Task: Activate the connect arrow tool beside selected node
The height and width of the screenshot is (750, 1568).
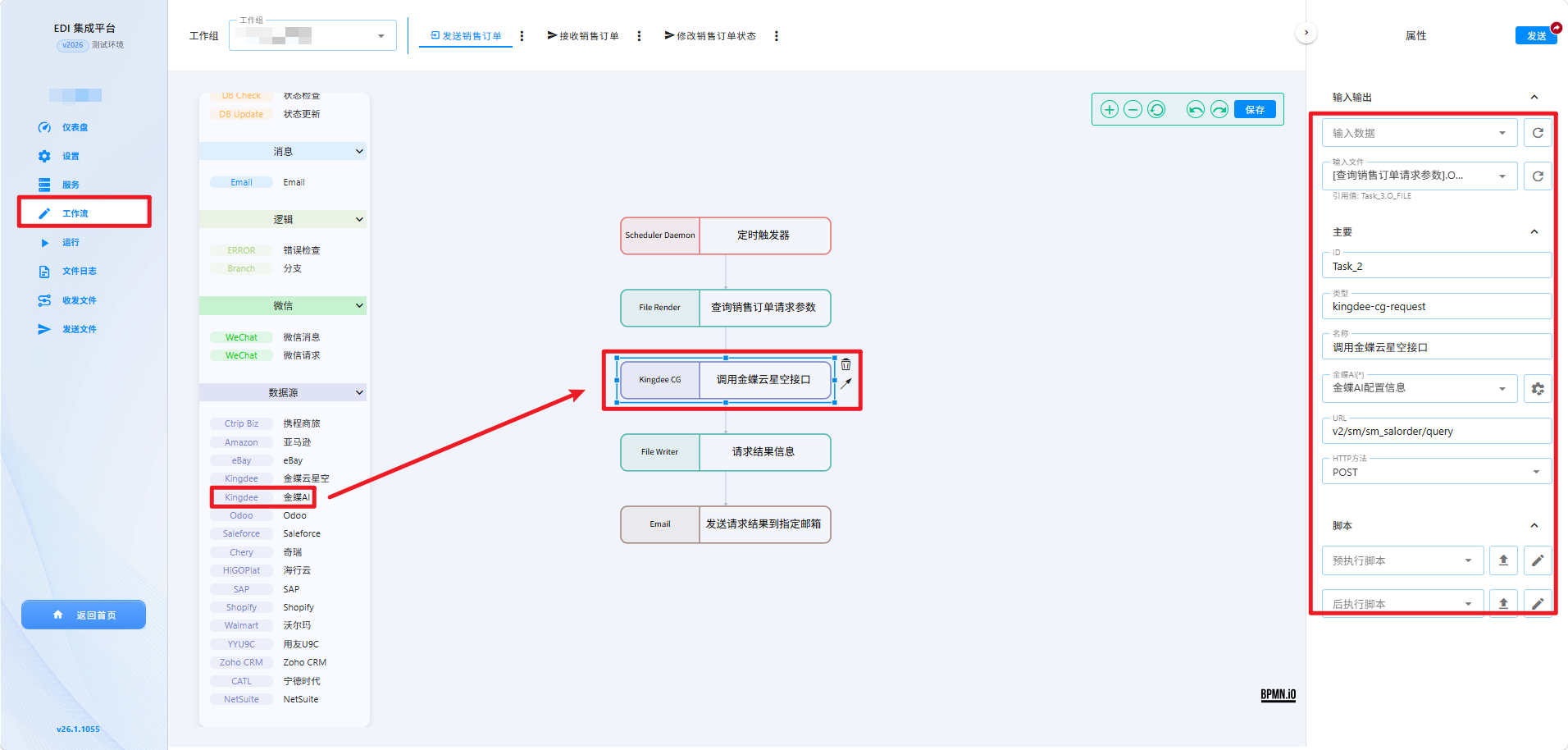Action: pos(846,382)
